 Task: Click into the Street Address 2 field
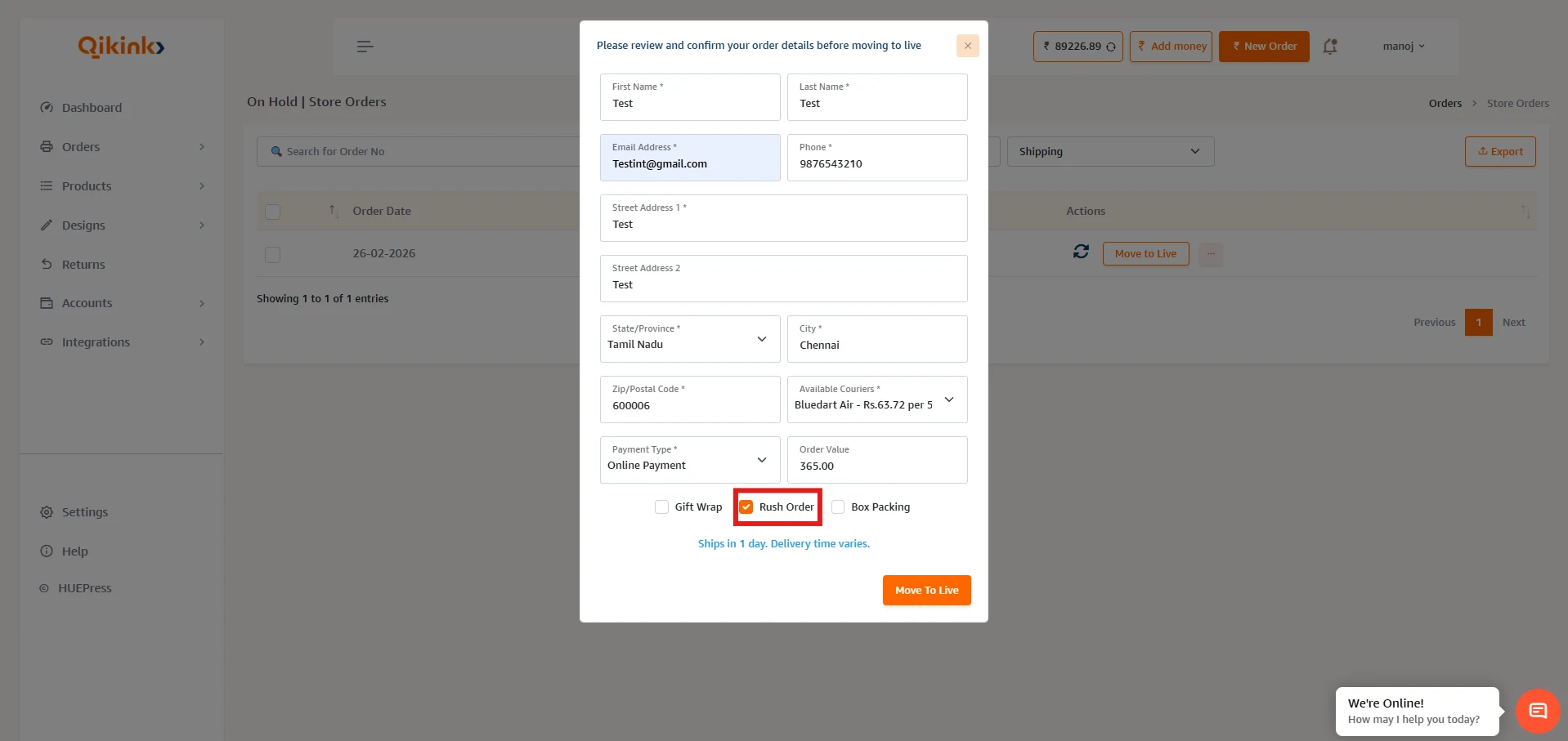784,279
